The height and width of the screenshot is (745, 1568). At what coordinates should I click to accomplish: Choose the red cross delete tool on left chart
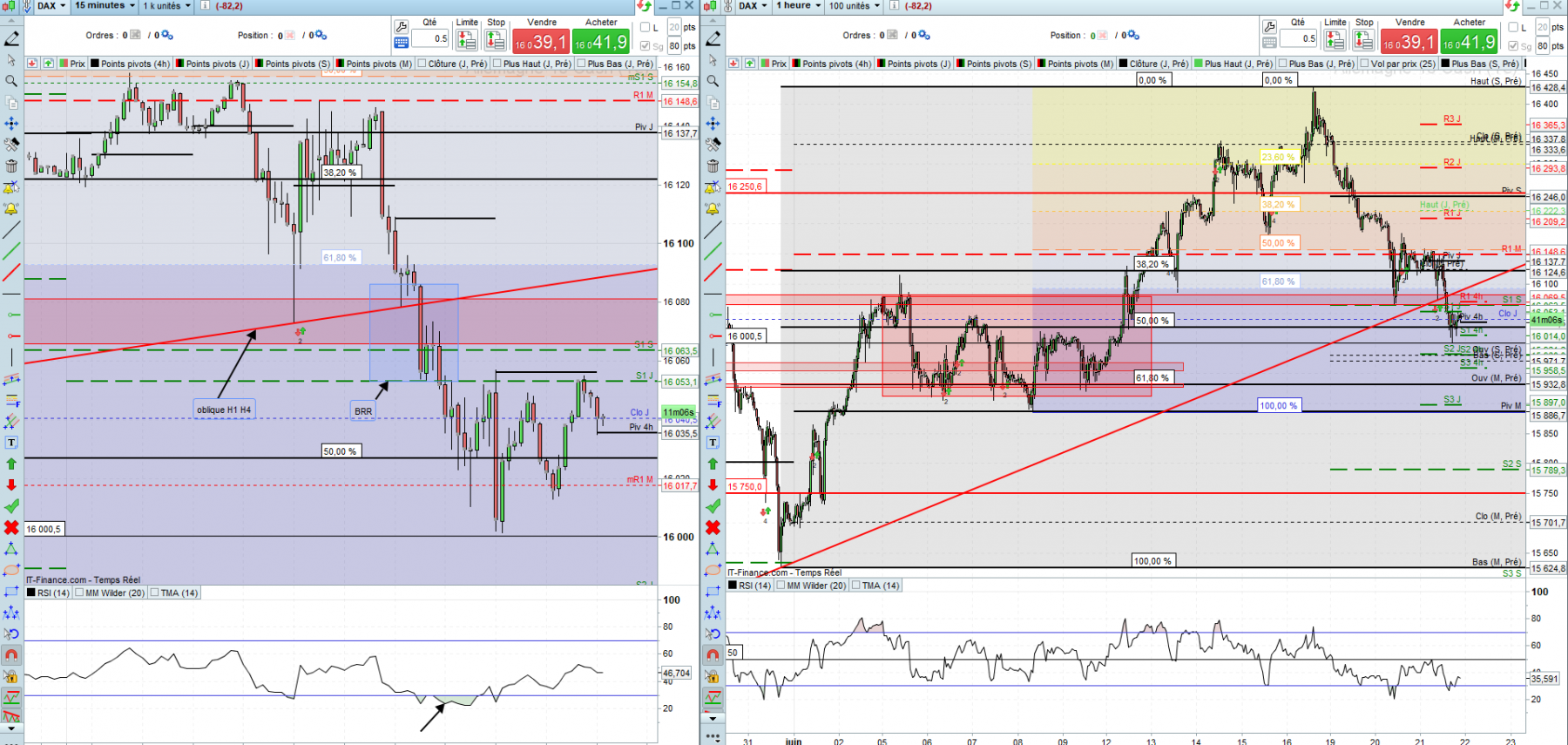tap(11, 527)
